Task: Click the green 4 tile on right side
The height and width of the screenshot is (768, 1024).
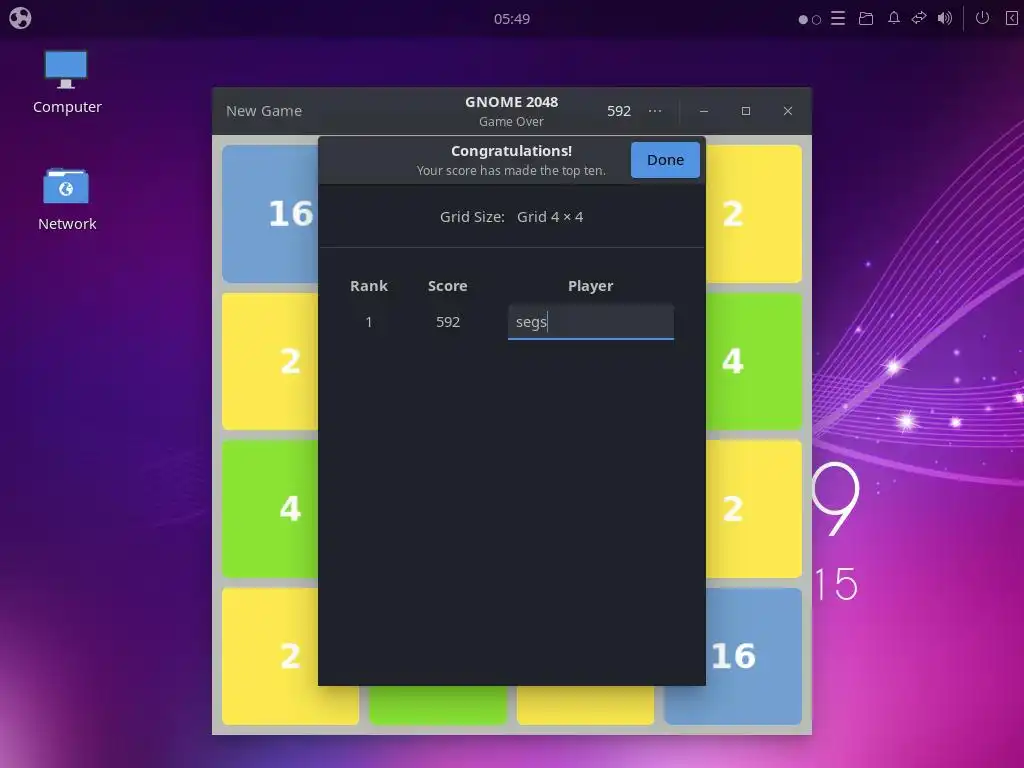Action: pos(754,361)
